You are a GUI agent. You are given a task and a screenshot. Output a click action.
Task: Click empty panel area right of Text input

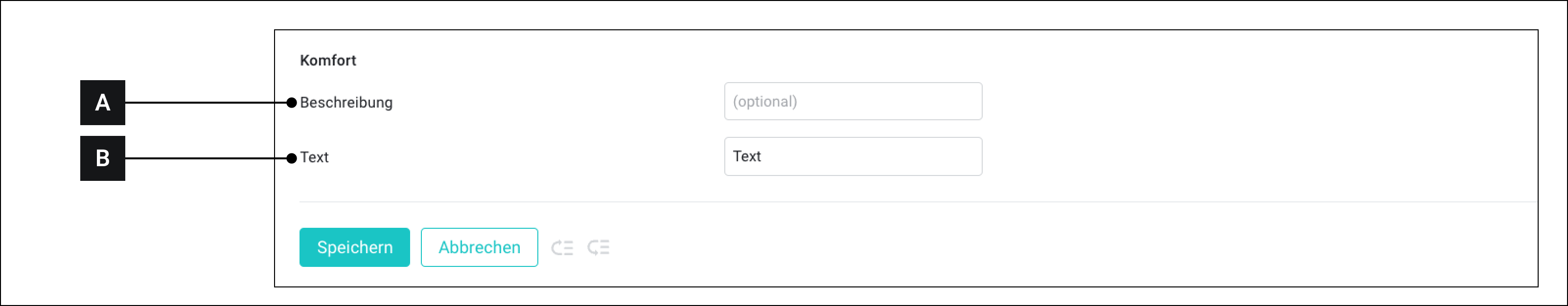point(1248,157)
